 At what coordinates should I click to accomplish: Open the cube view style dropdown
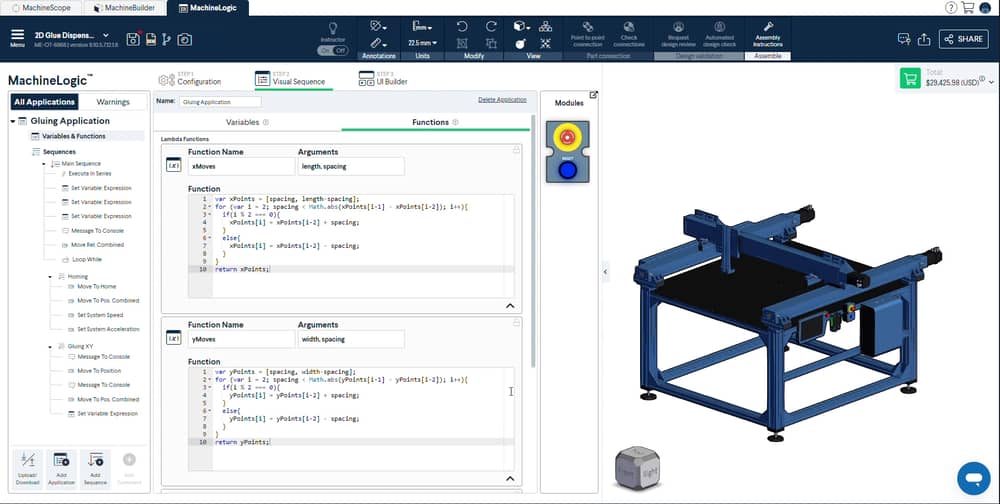(521, 27)
